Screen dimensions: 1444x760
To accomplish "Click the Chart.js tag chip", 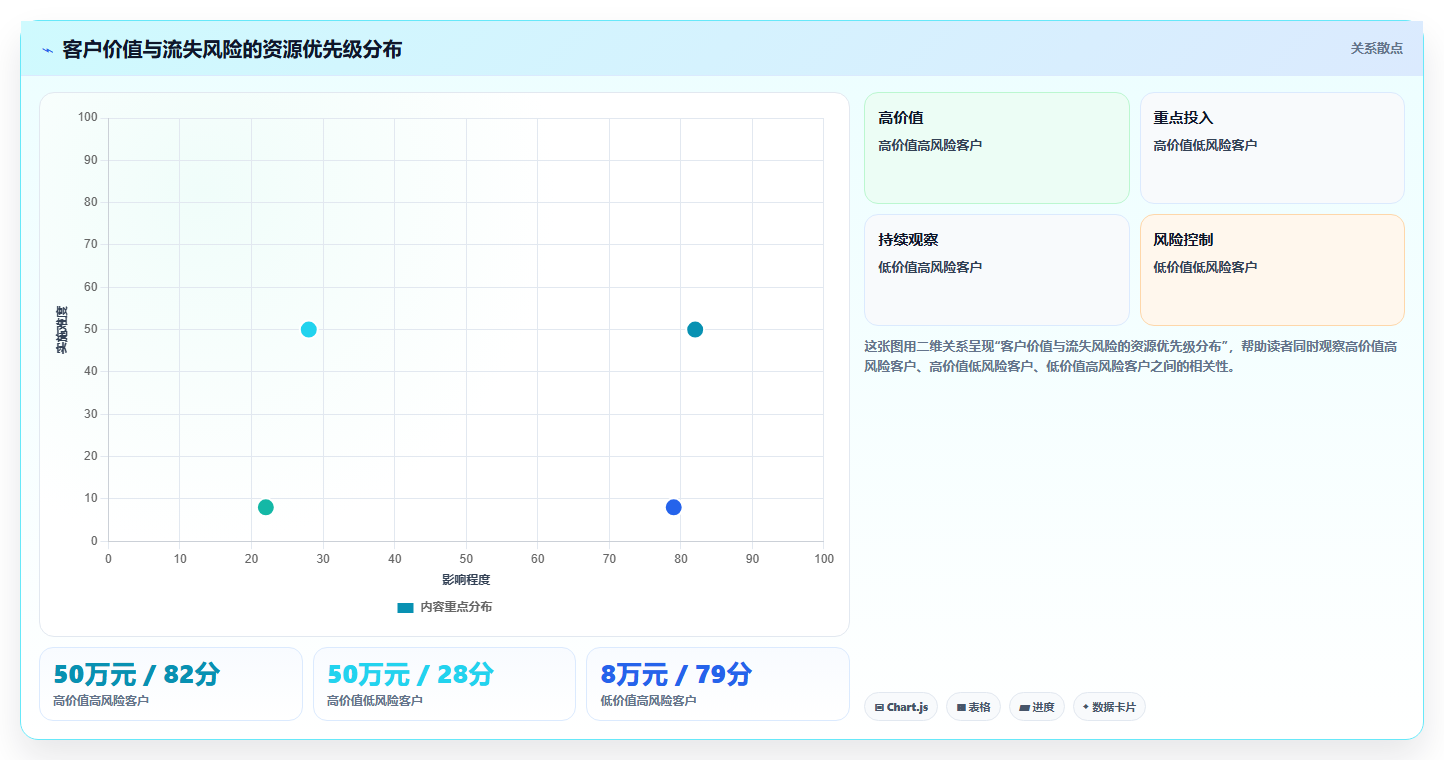I will point(901,707).
